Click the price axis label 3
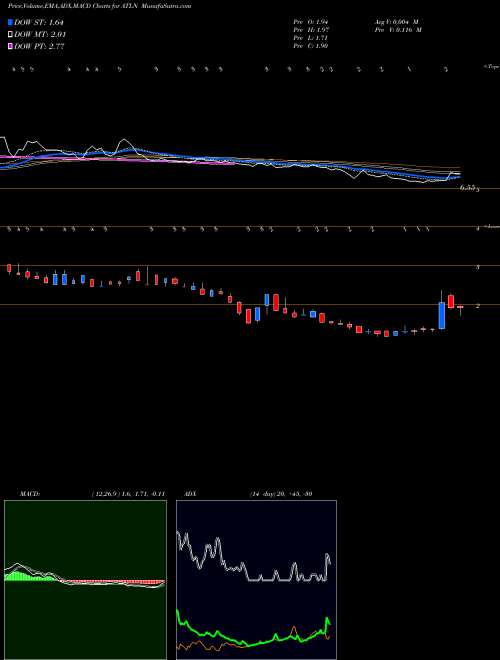The image size is (500, 660). point(478,267)
